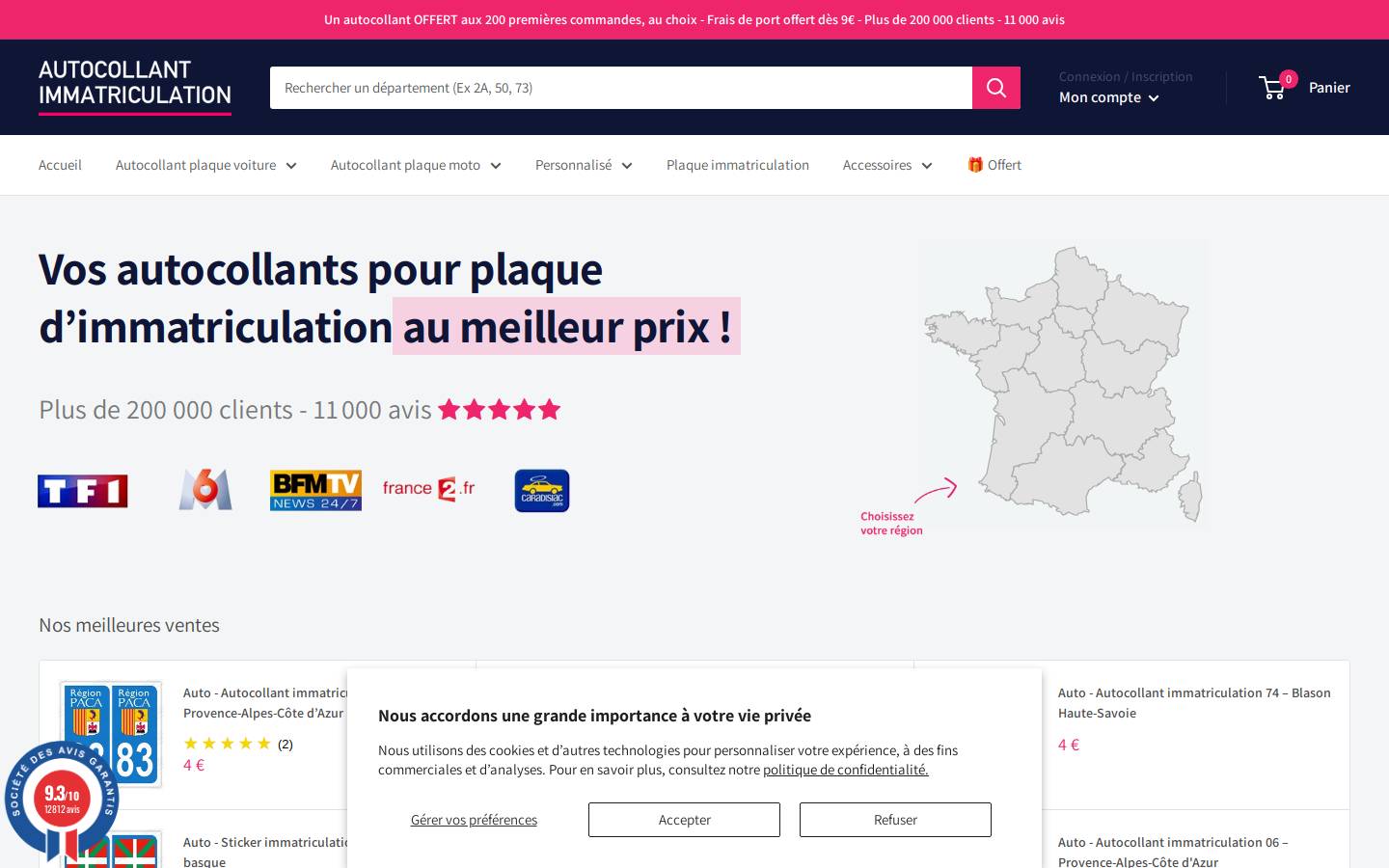This screenshot has width=1389, height=868.
Task: Click the Choisissez votre région label
Action: click(891, 524)
